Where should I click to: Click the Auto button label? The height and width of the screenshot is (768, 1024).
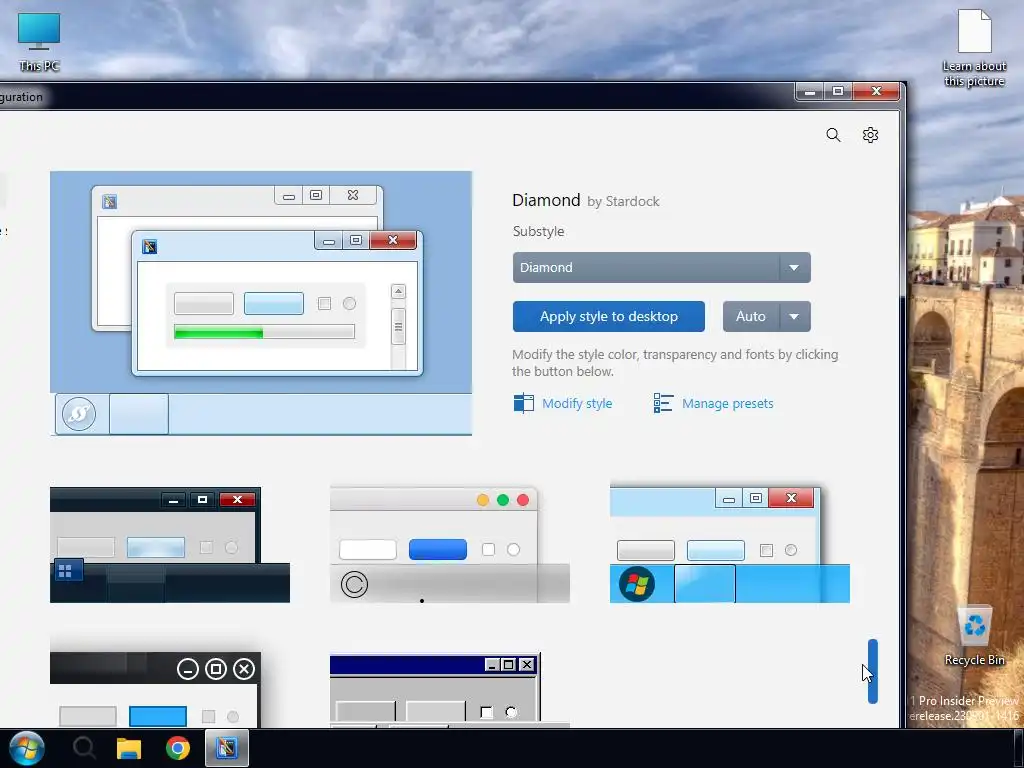pyautogui.click(x=750, y=316)
